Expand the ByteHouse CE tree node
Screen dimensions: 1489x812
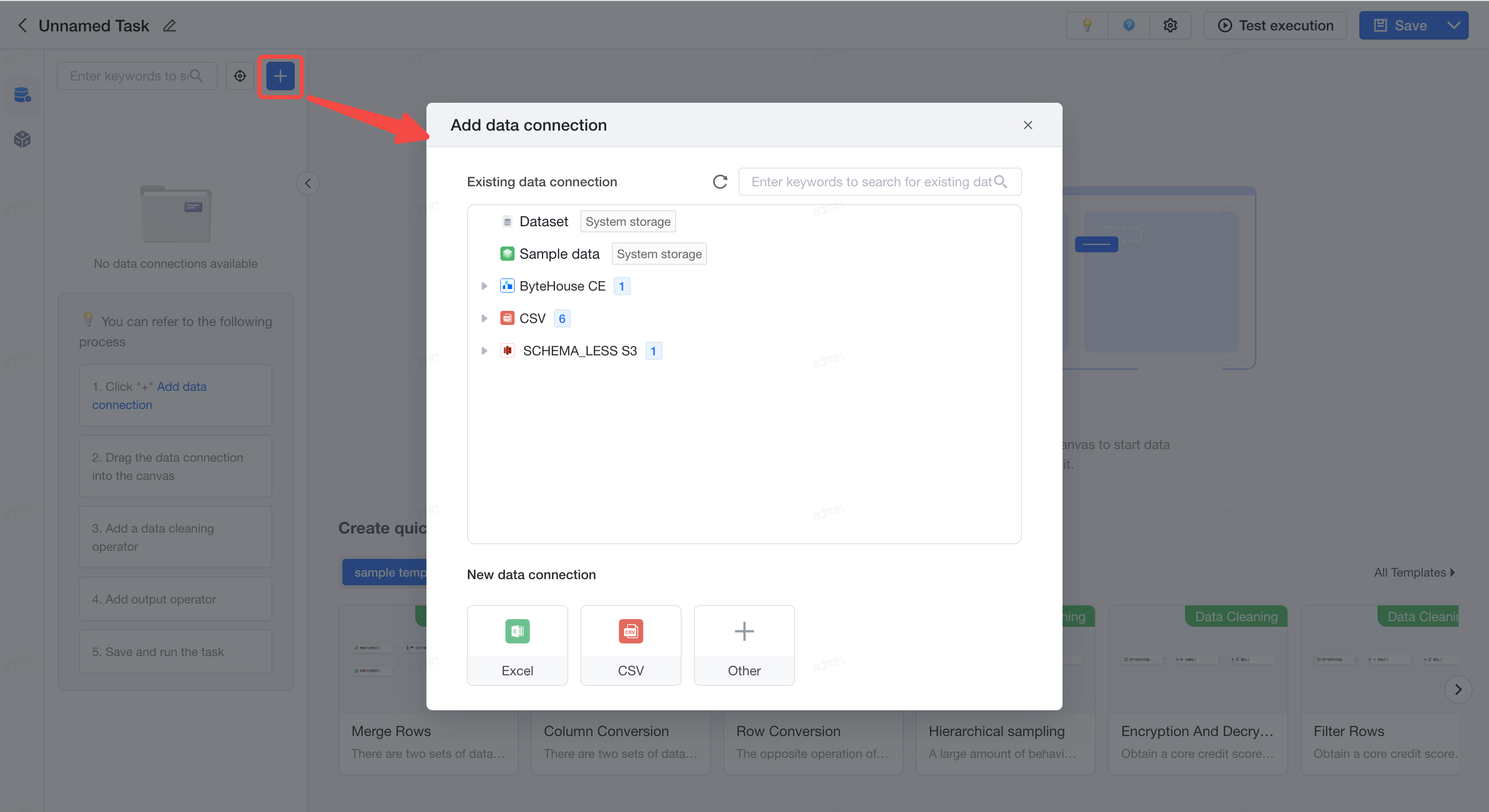[484, 286]
